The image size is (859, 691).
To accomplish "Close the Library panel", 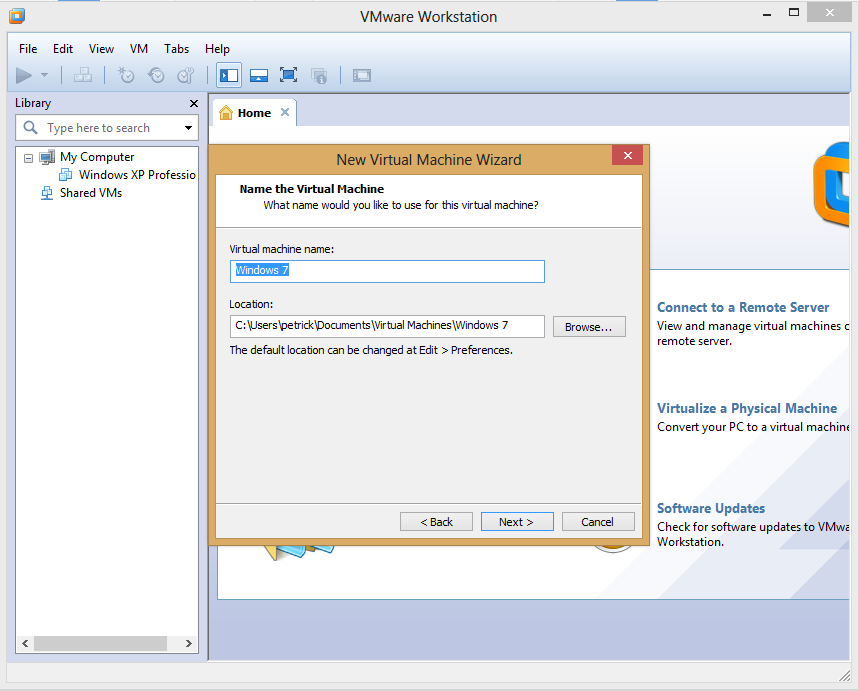I will click(193, 104).
